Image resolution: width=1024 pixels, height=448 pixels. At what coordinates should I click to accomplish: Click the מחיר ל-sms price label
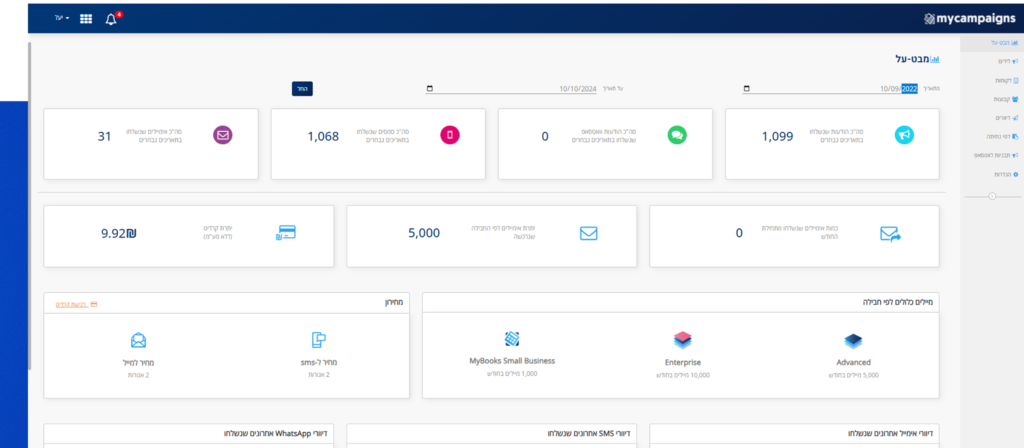point(321,362)
